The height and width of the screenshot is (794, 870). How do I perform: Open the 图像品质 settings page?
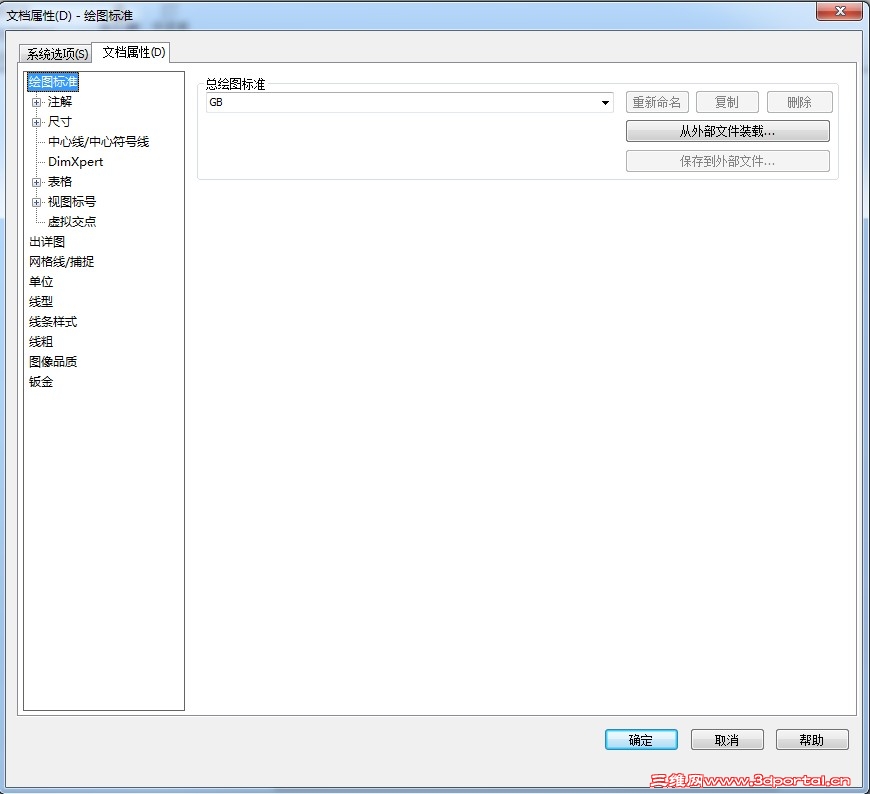tap(54, 361)
